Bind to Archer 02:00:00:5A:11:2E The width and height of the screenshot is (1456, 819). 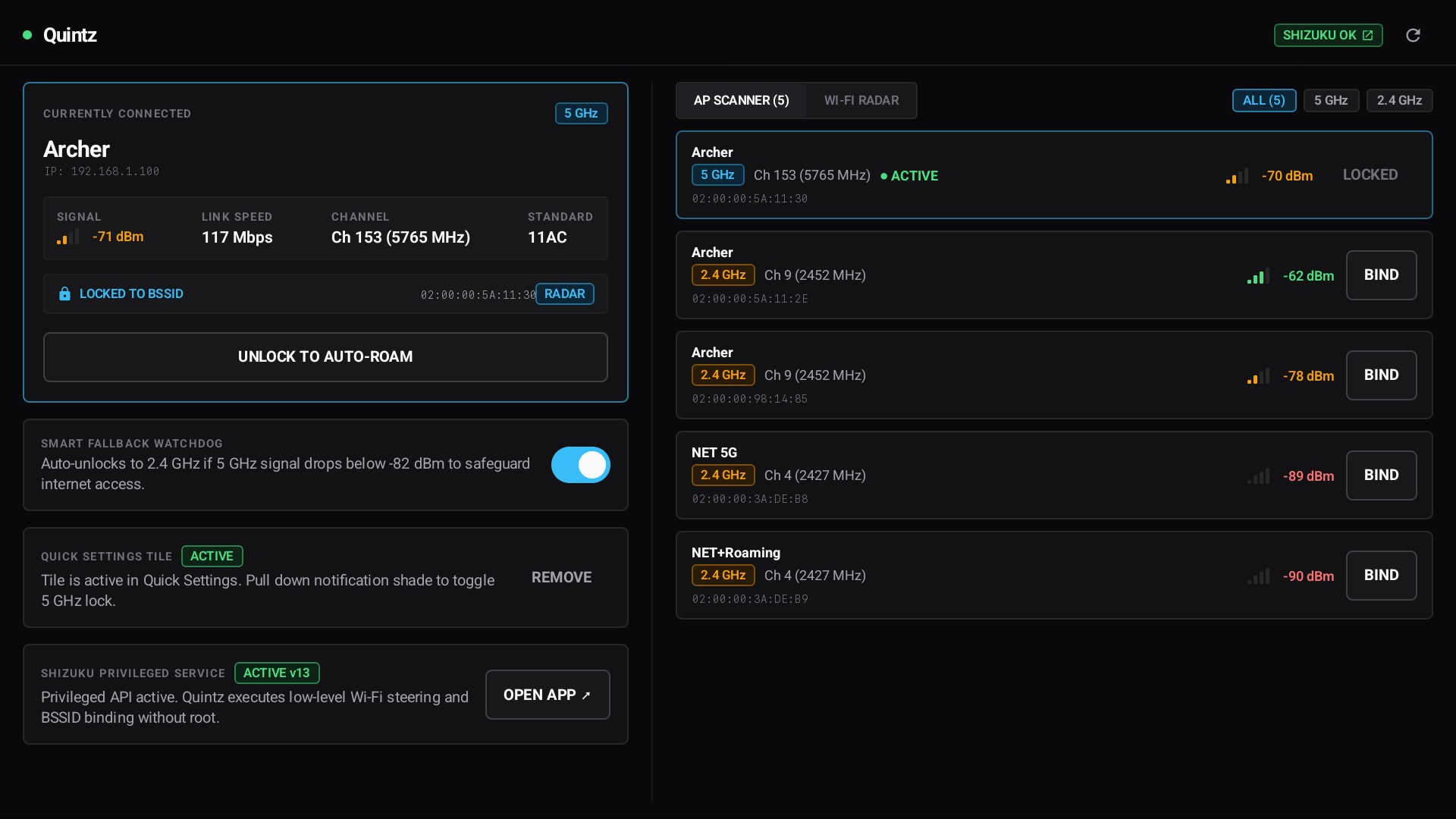click(1381, 275)
